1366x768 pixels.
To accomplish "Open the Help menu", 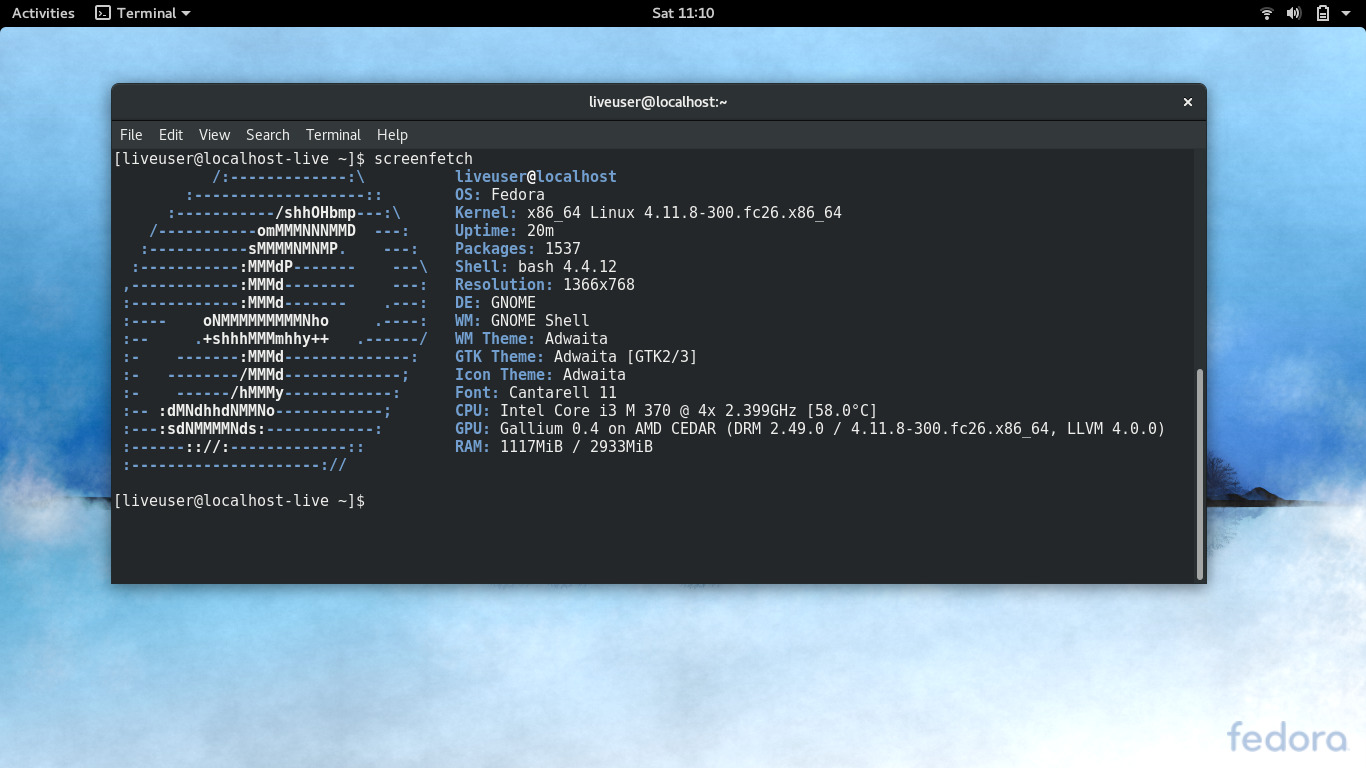I will pyautogui.click(x=392, y=135).
